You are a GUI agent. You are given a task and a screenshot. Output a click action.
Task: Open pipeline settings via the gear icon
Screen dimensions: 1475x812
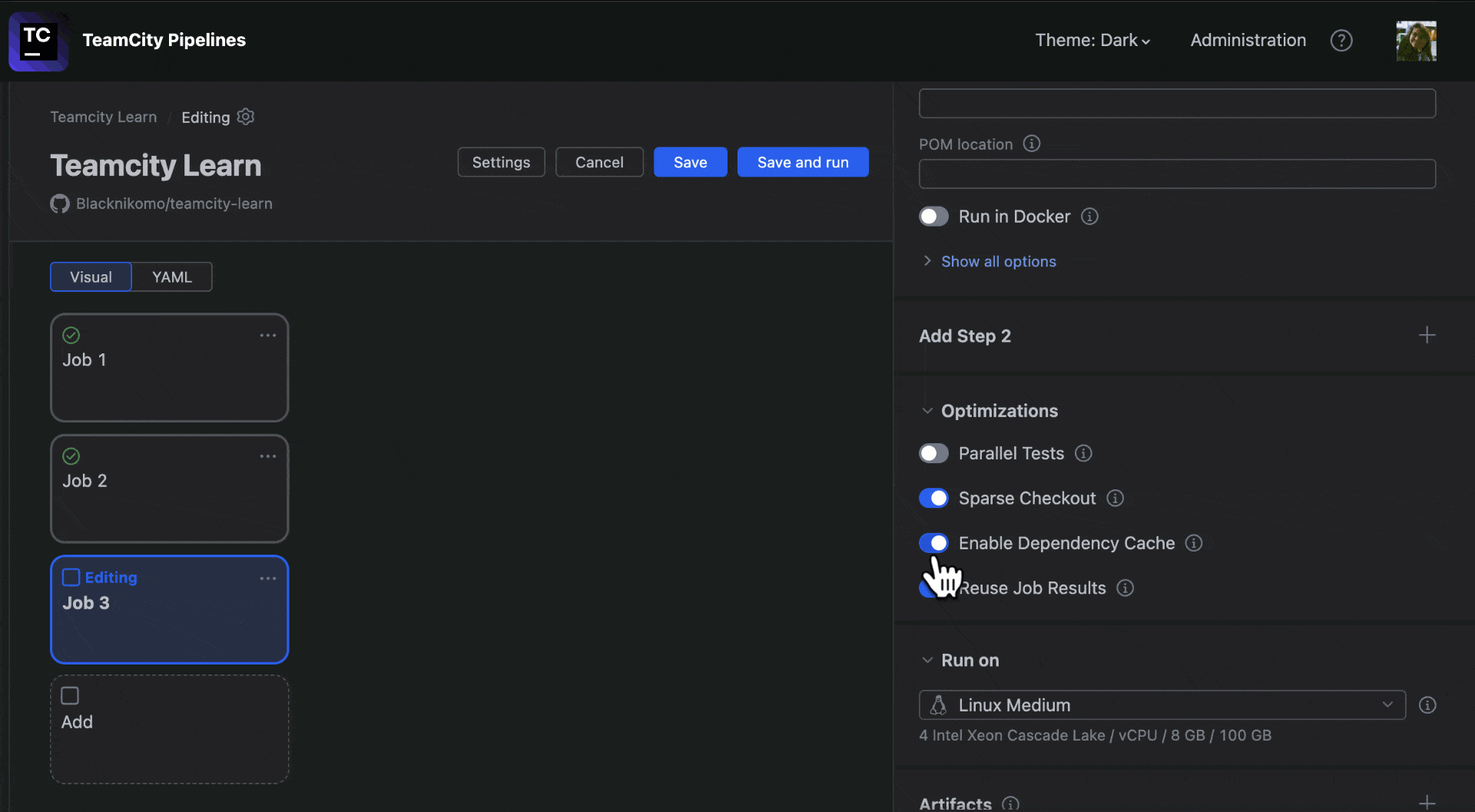245,116
